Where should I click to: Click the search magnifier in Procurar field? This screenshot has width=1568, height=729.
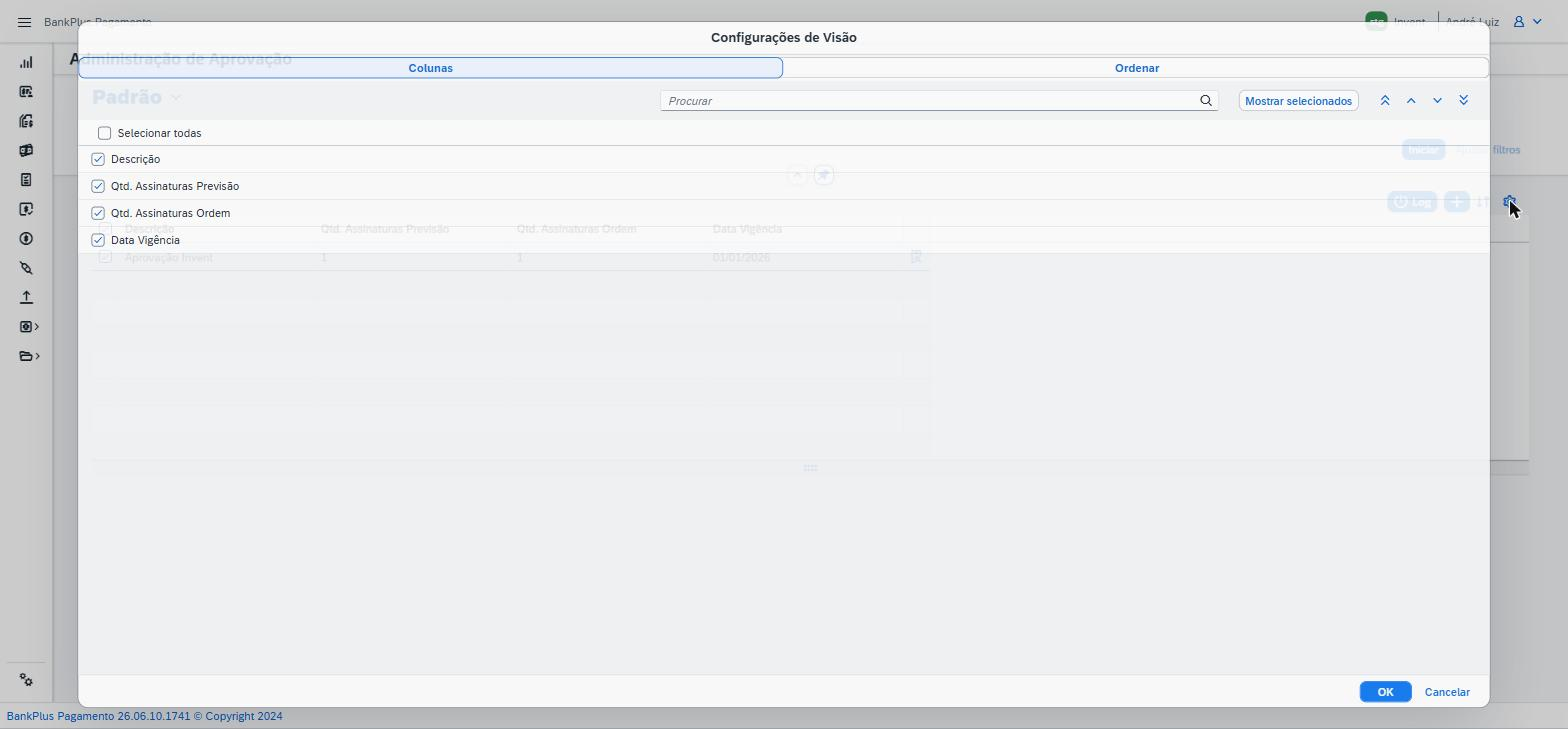tap(1206, 101)
